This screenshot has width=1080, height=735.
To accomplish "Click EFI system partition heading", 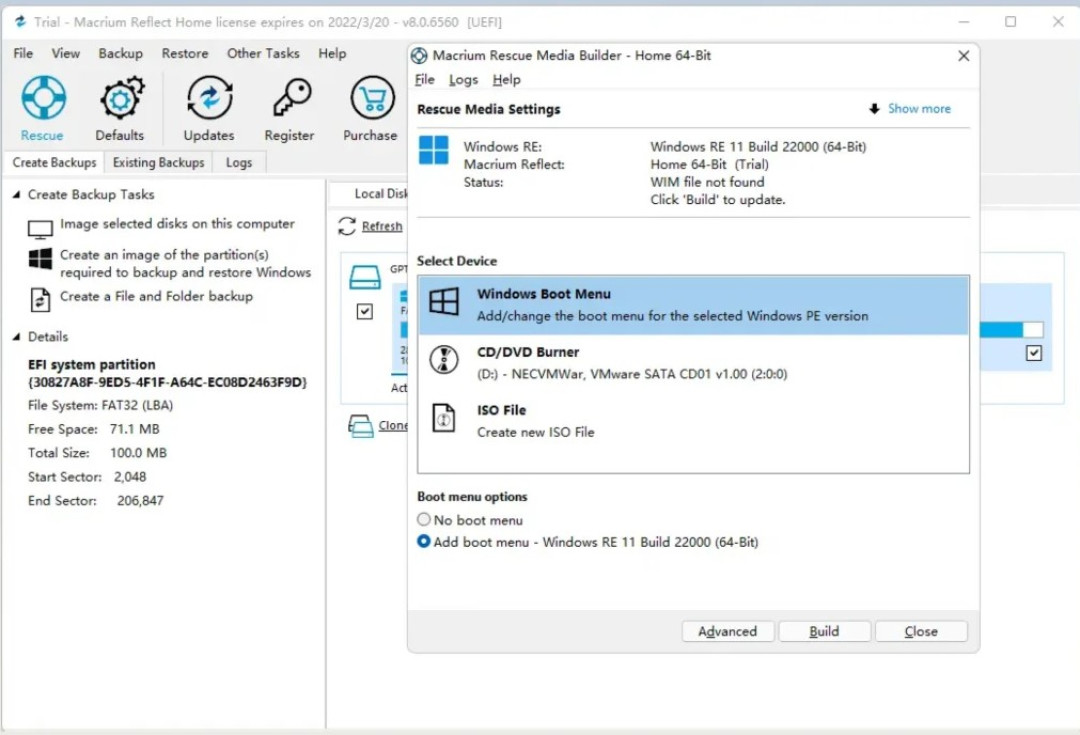I will (92, 364).
